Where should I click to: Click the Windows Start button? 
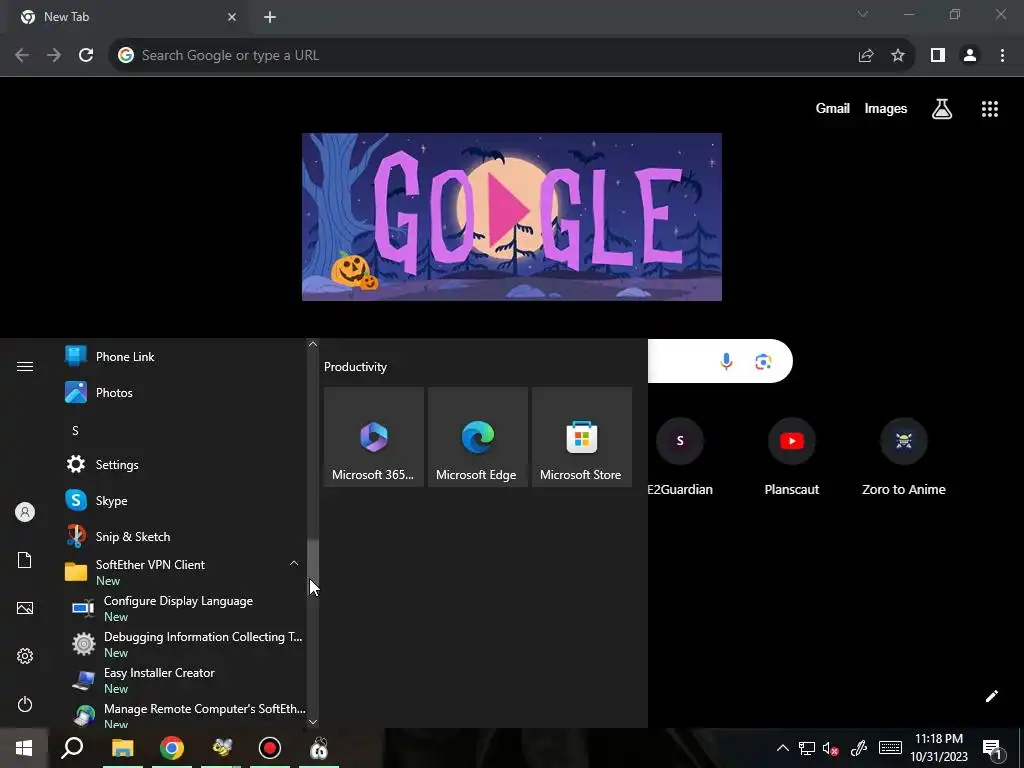point(24,748)
